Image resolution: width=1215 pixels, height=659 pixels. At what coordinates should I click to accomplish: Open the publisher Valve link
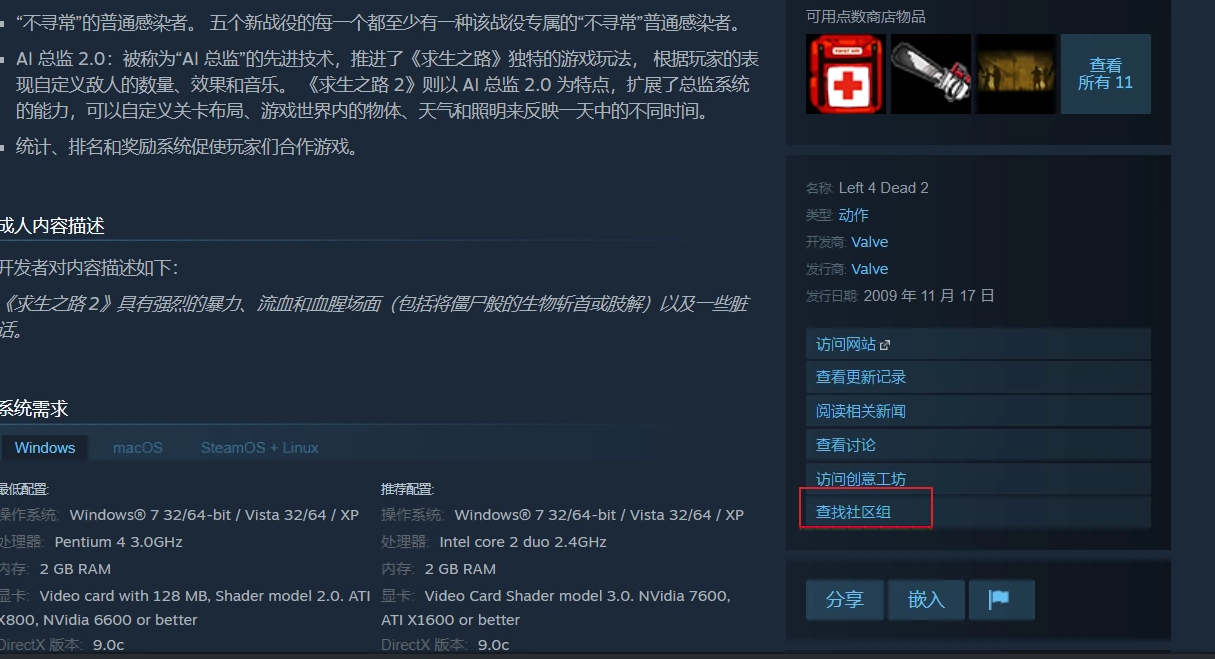coord(870,269)
